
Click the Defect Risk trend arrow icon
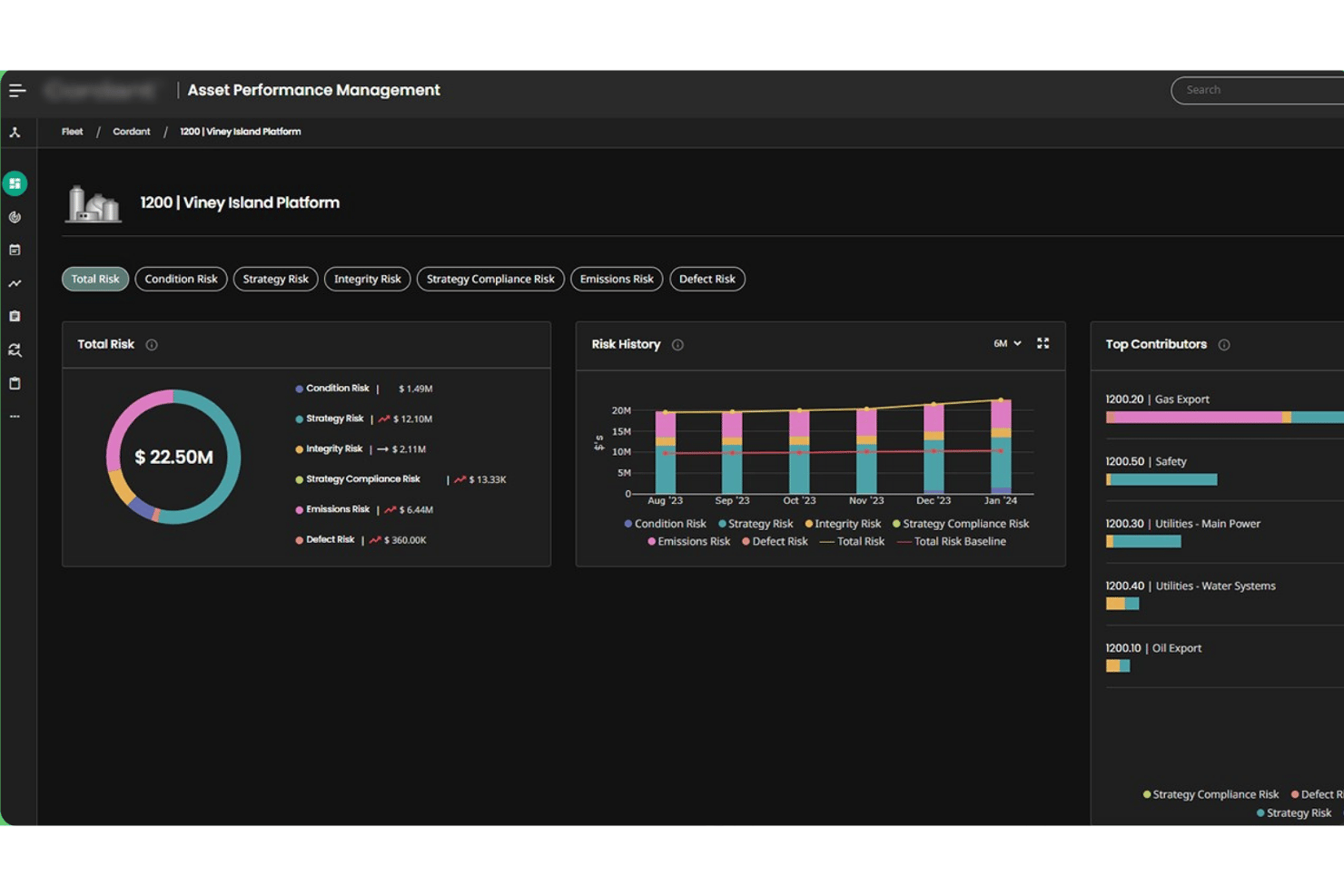pyautogui.click(x=375, y=540)
